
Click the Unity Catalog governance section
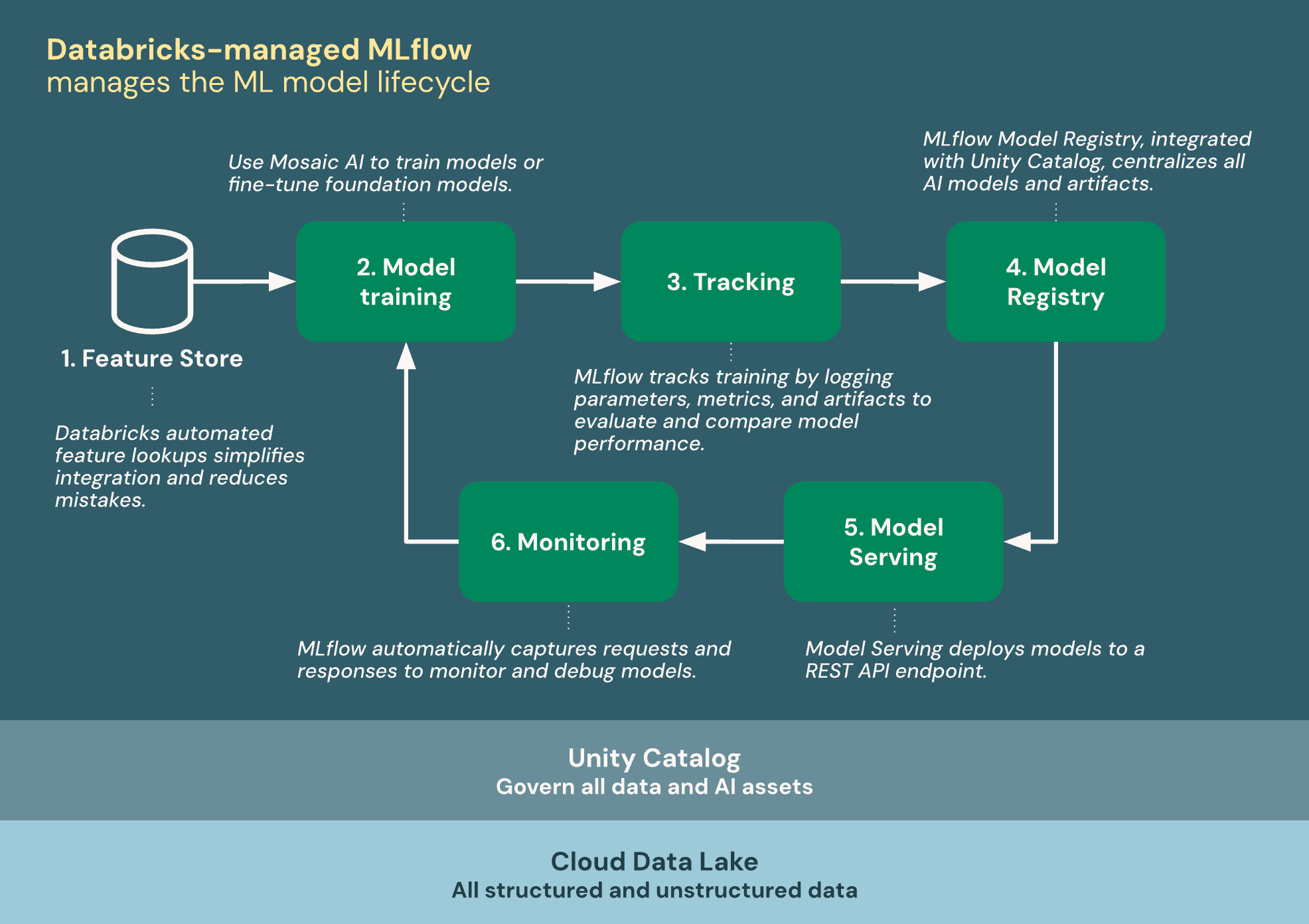tap(654, 775)
